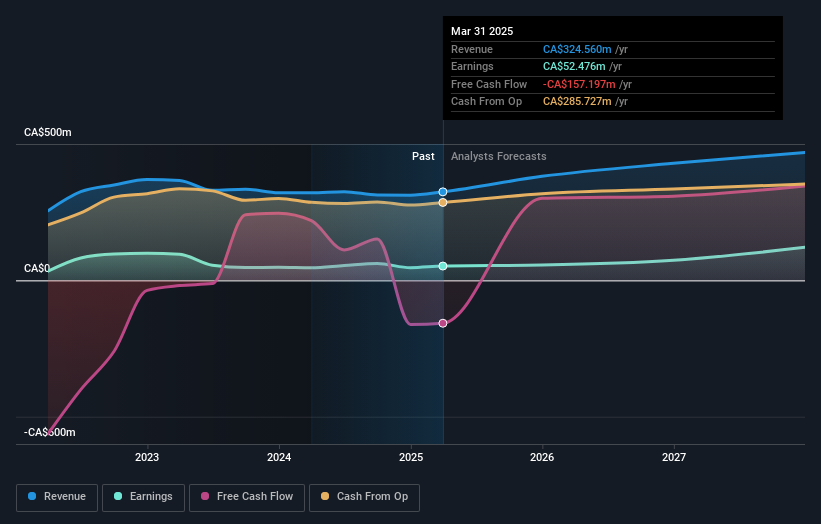Screen dimensions: 821x524
Task: Click the Past label on chart
Action: coord(423,157)
